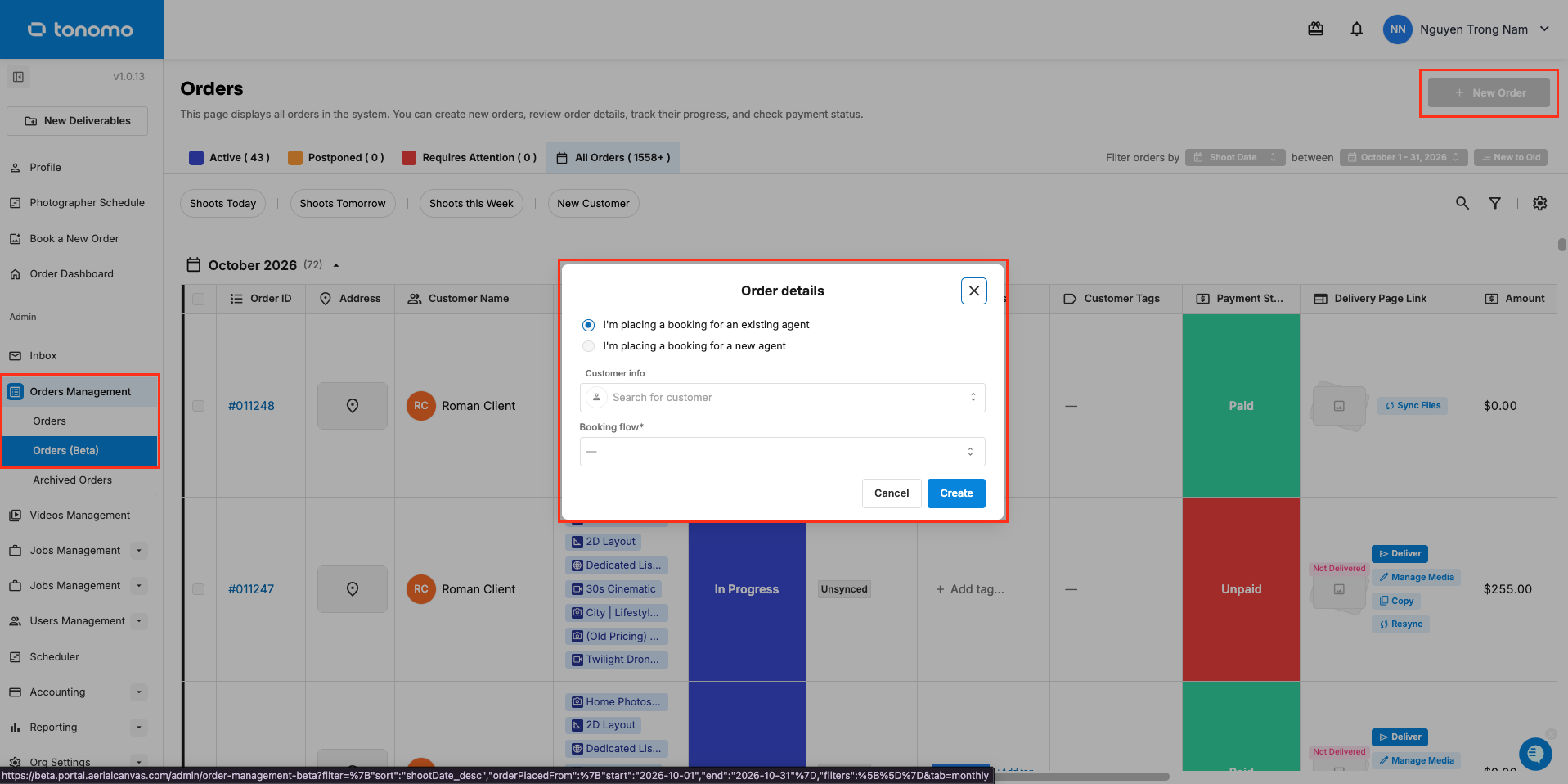Click Copy link for order #011247
The image size is (1568, 784).
(1396, 601)
